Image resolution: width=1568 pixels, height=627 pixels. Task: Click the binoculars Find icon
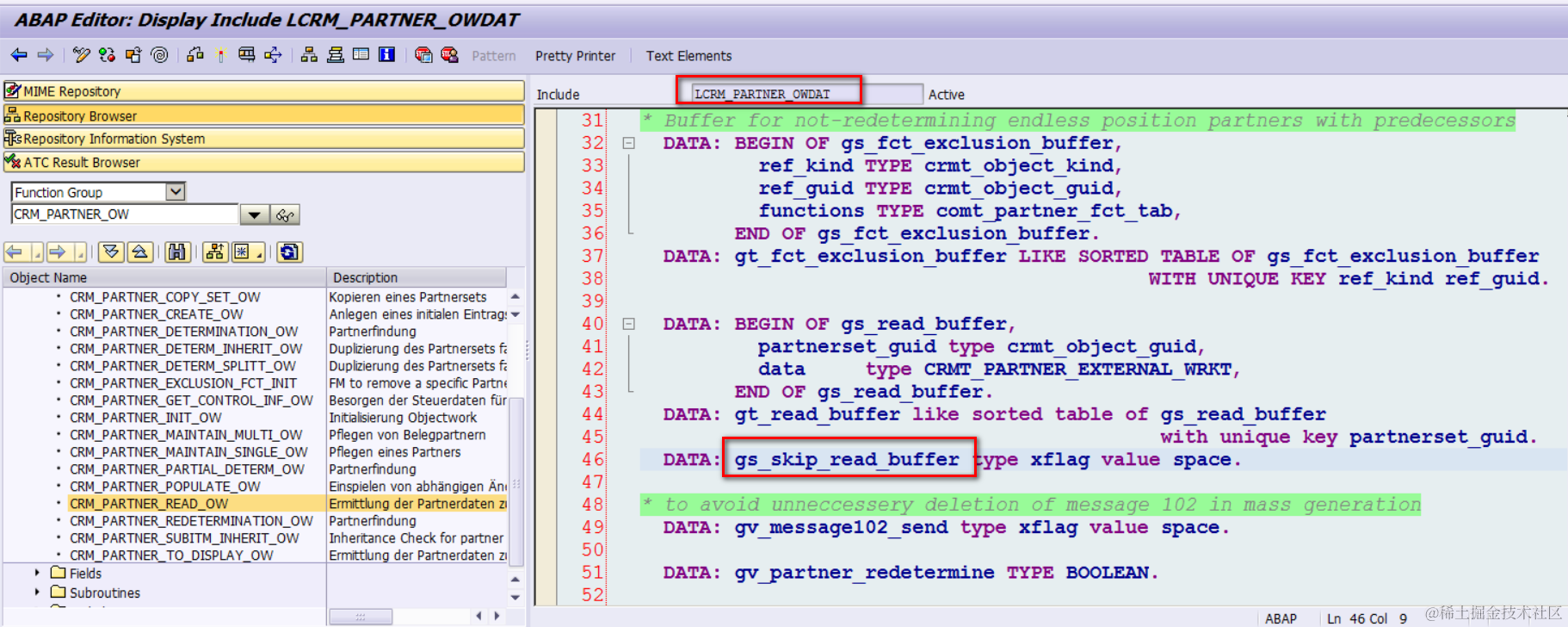(177, 251)
